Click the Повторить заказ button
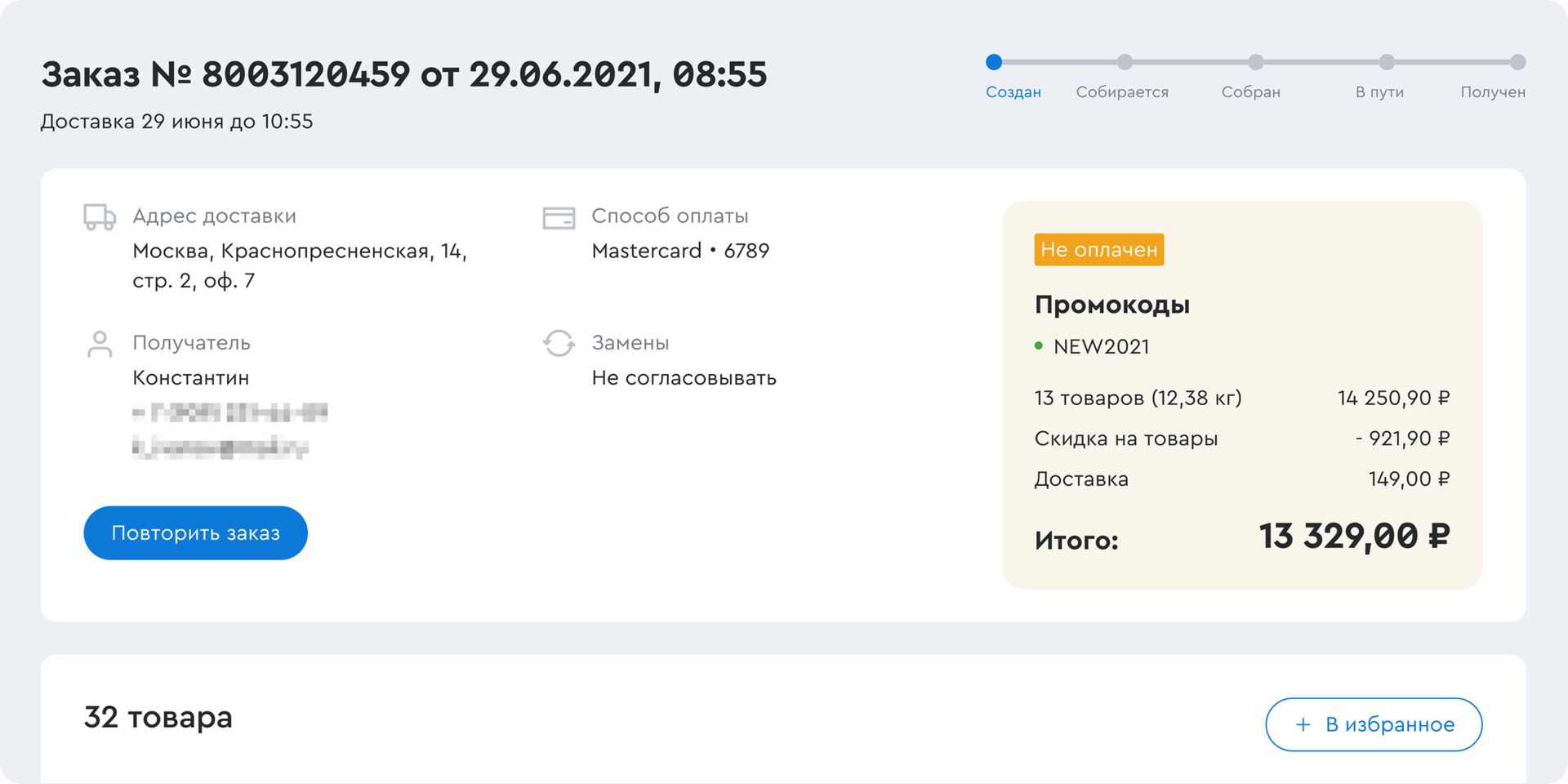This screenshot has width=1568, height=784. point(195,532)
